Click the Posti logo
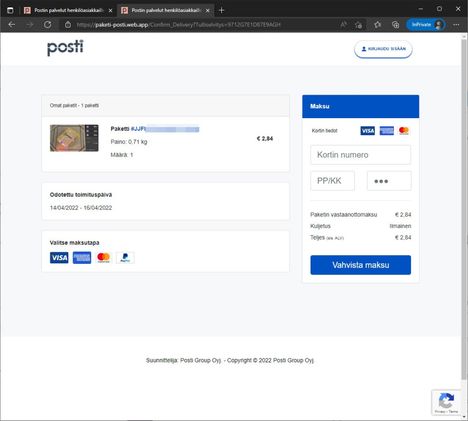Image resolution: width=468 pixels, height=421 pixels. tap(65, 48)
